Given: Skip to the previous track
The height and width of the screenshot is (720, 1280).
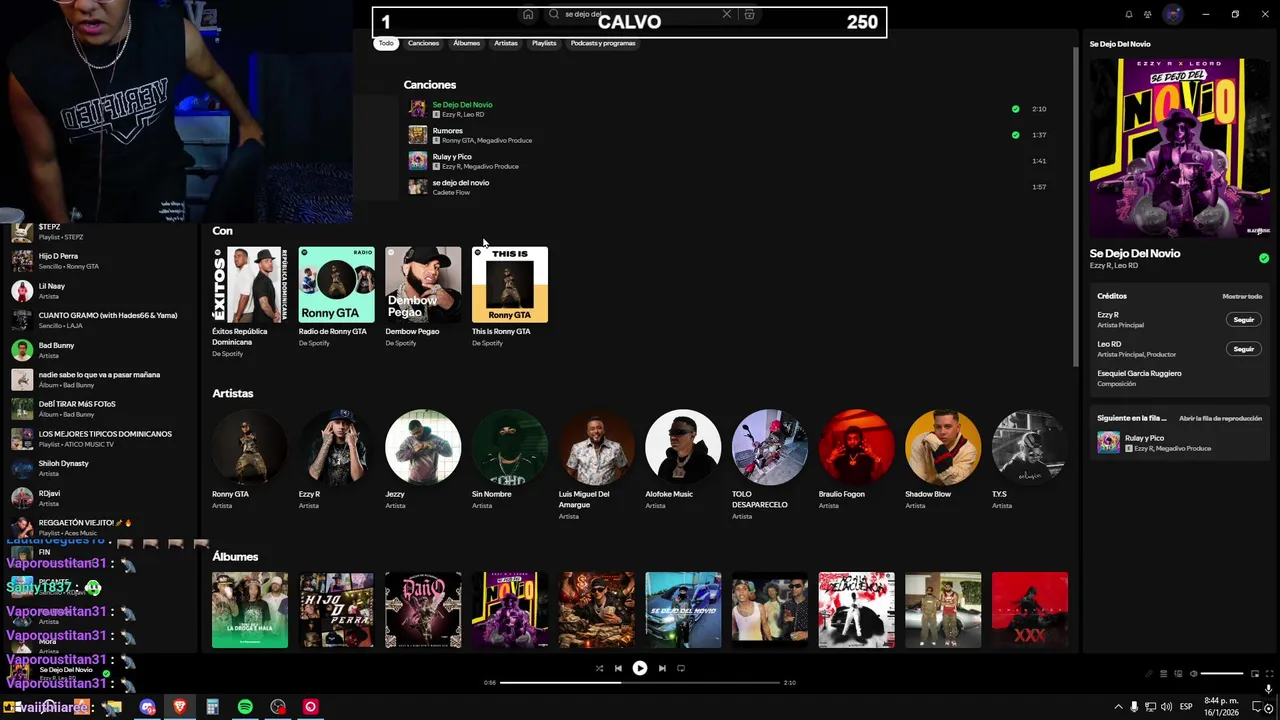Looking at the screenshot, I should [618, 668].
